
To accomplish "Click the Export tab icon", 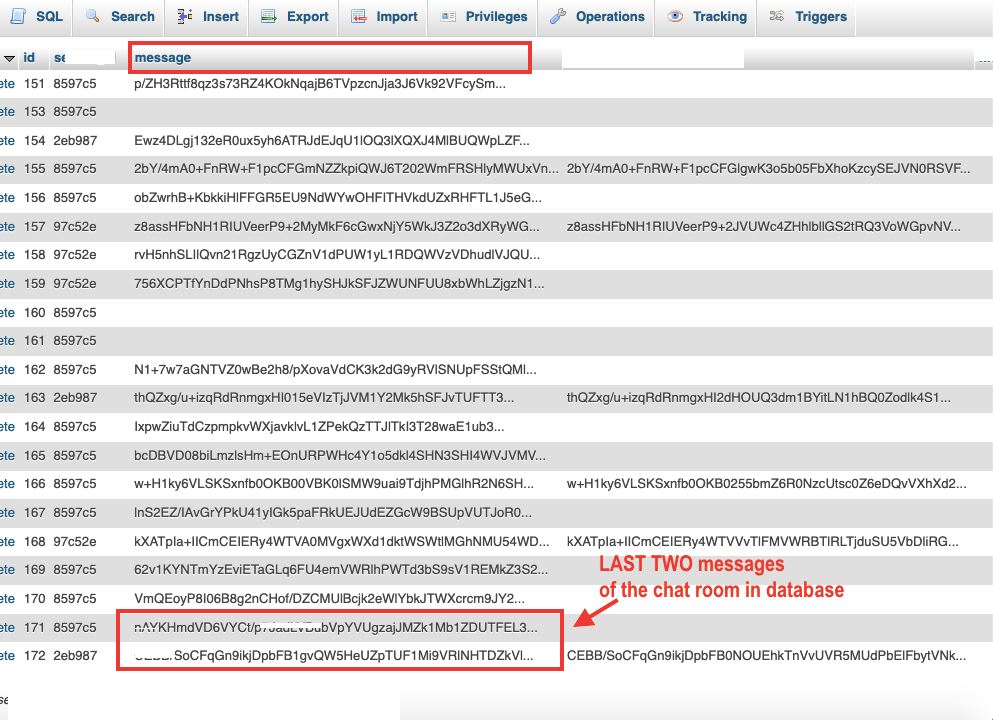I will pyautogui.click(x=268, y=16).
